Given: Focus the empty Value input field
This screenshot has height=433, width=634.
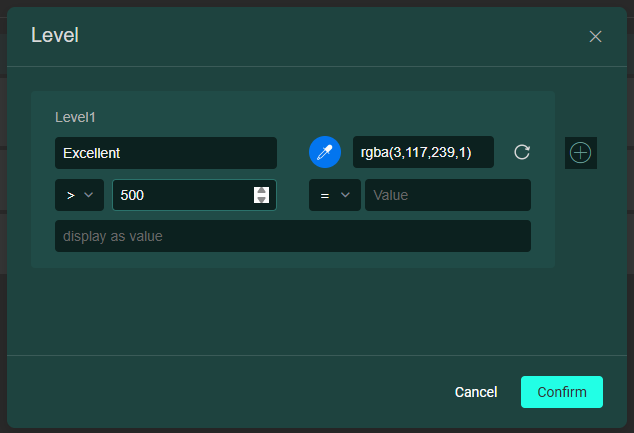Looking at the screenshot, I should (x=447, y=195).
